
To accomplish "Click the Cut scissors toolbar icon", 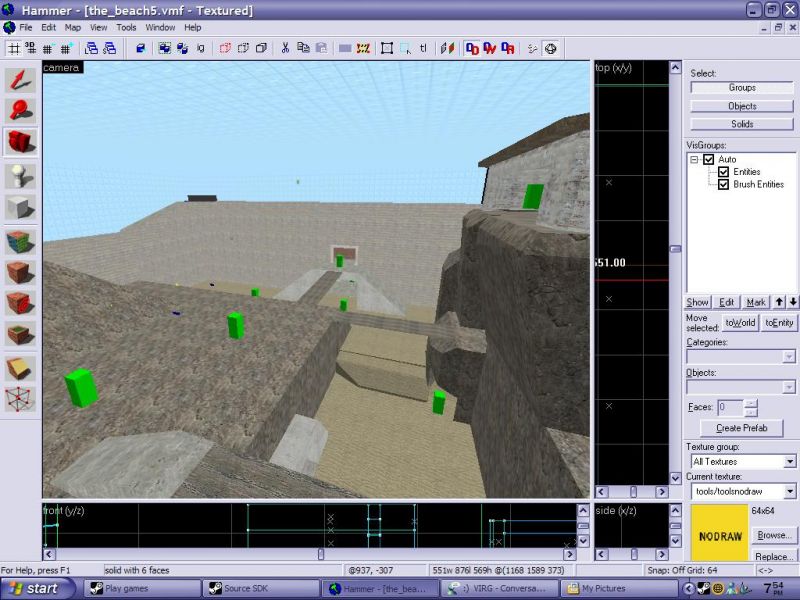I will (x=285, y=47).
